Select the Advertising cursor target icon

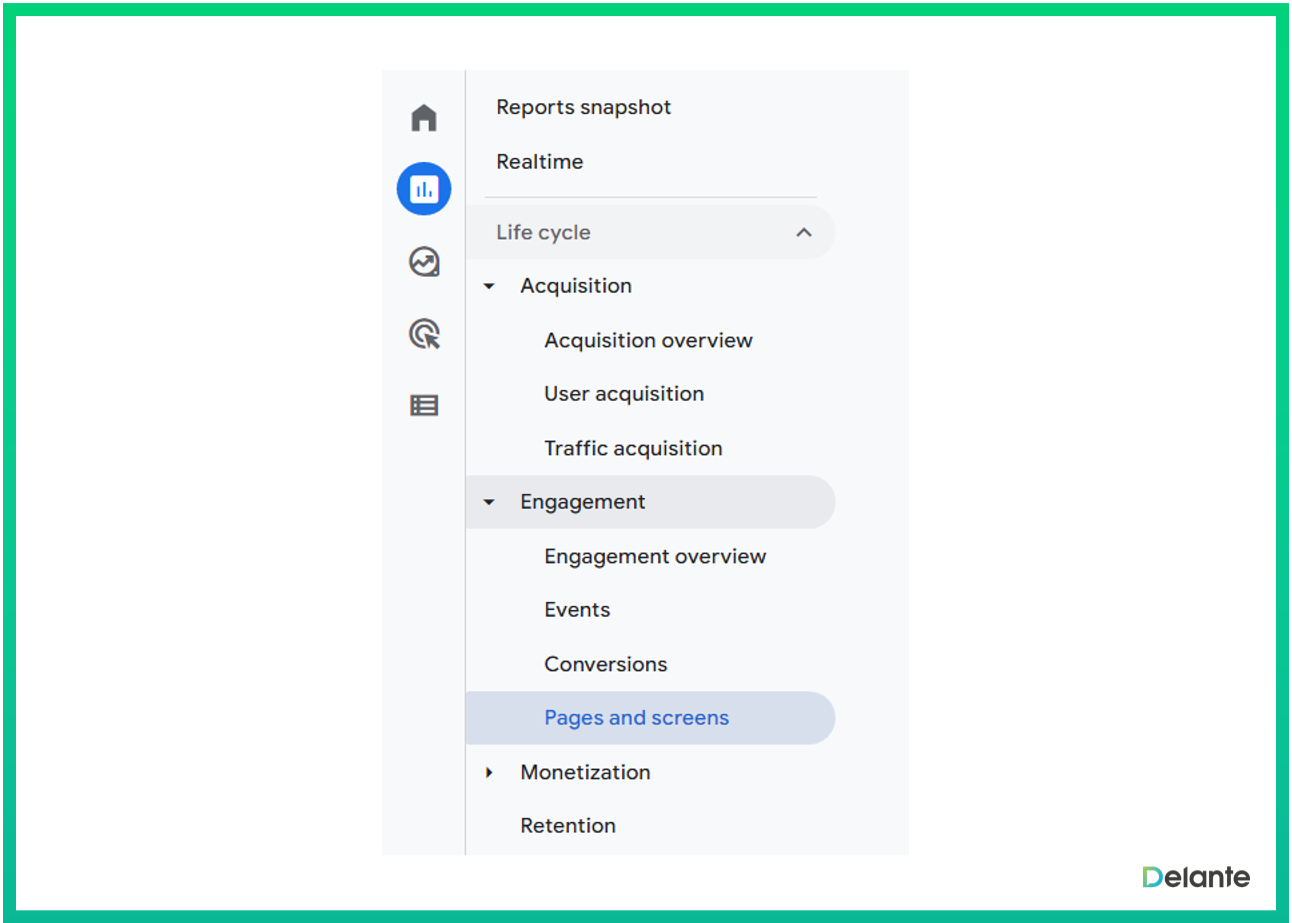click(424, 334)
